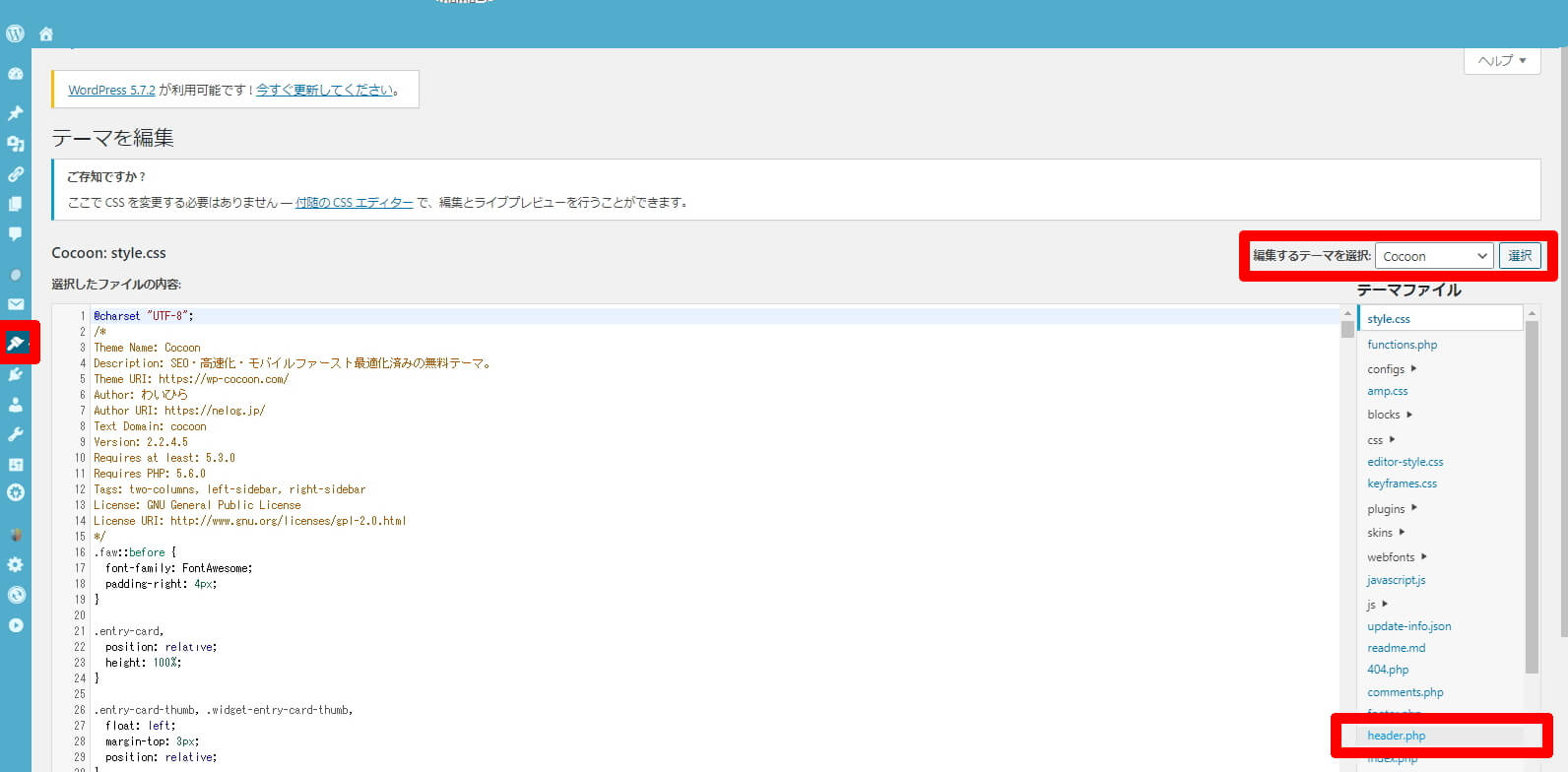Screen dimensions: 1568x772
Task: Click the 'font-family: FontAwesome;' line
Action: pyautogui.click(x=179, y=568)
